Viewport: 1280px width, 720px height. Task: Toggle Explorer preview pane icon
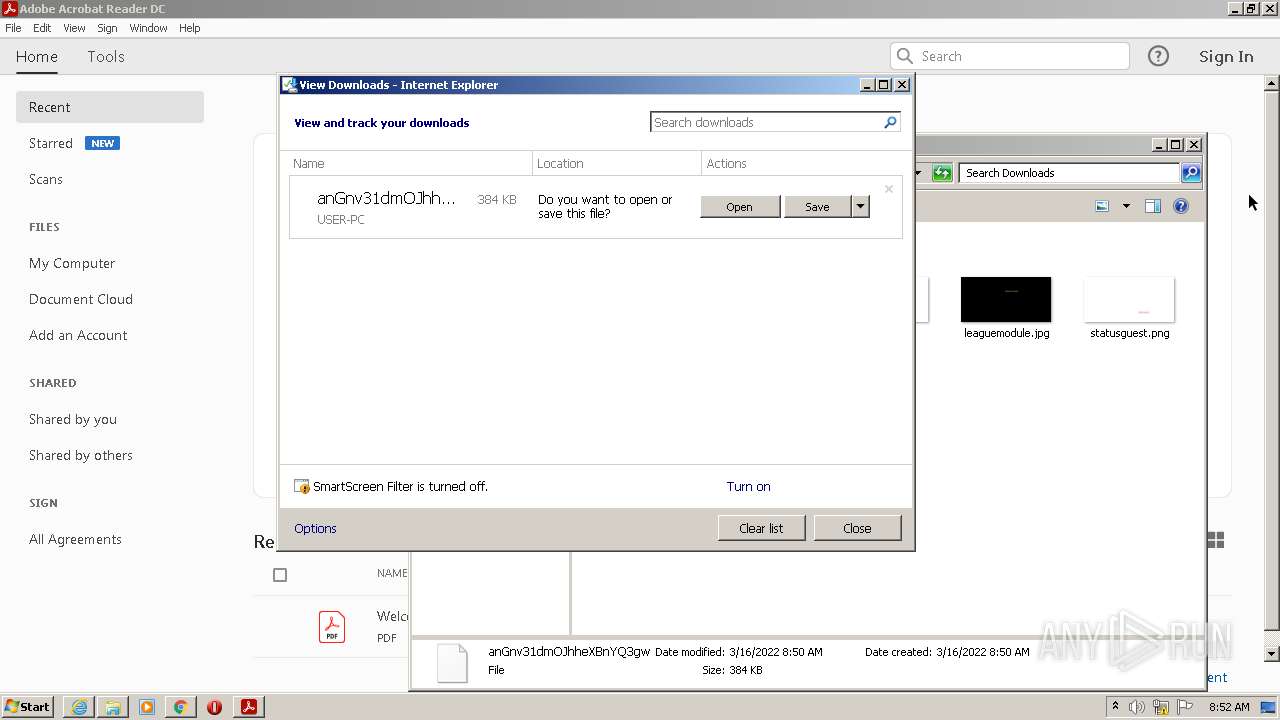click(x=1152, y=206)
